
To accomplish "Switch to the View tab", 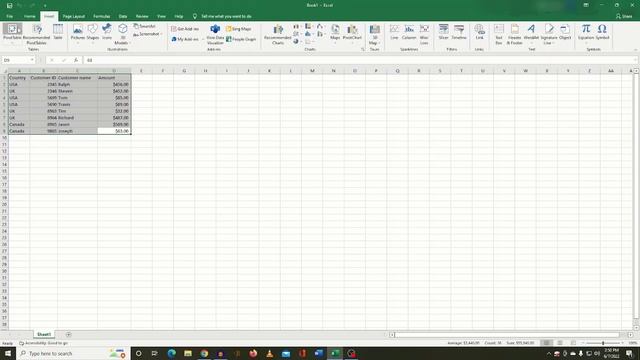I will click(x=162, y=16).
